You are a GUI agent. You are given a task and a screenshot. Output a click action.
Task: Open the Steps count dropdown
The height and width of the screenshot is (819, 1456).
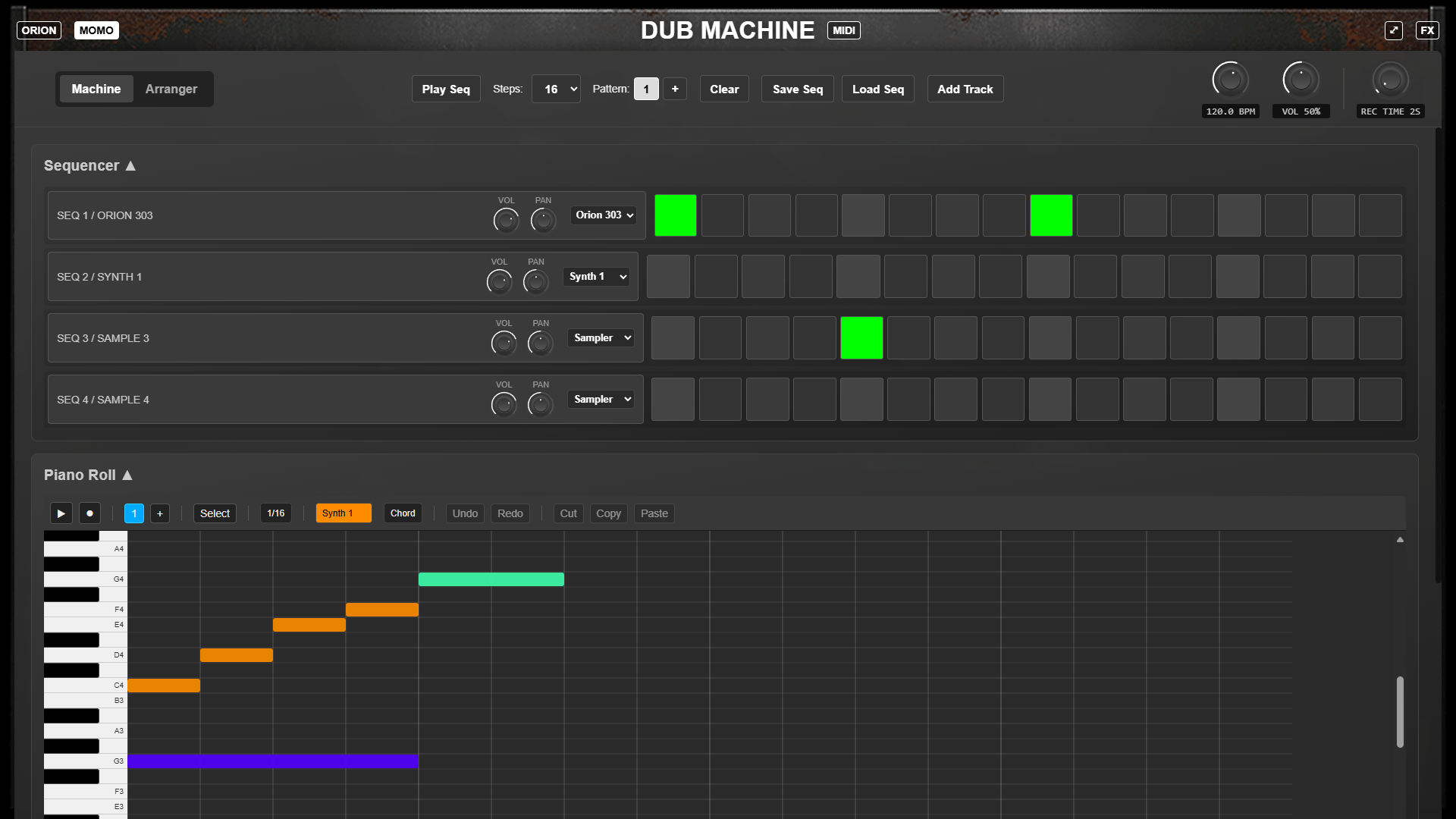556,89
